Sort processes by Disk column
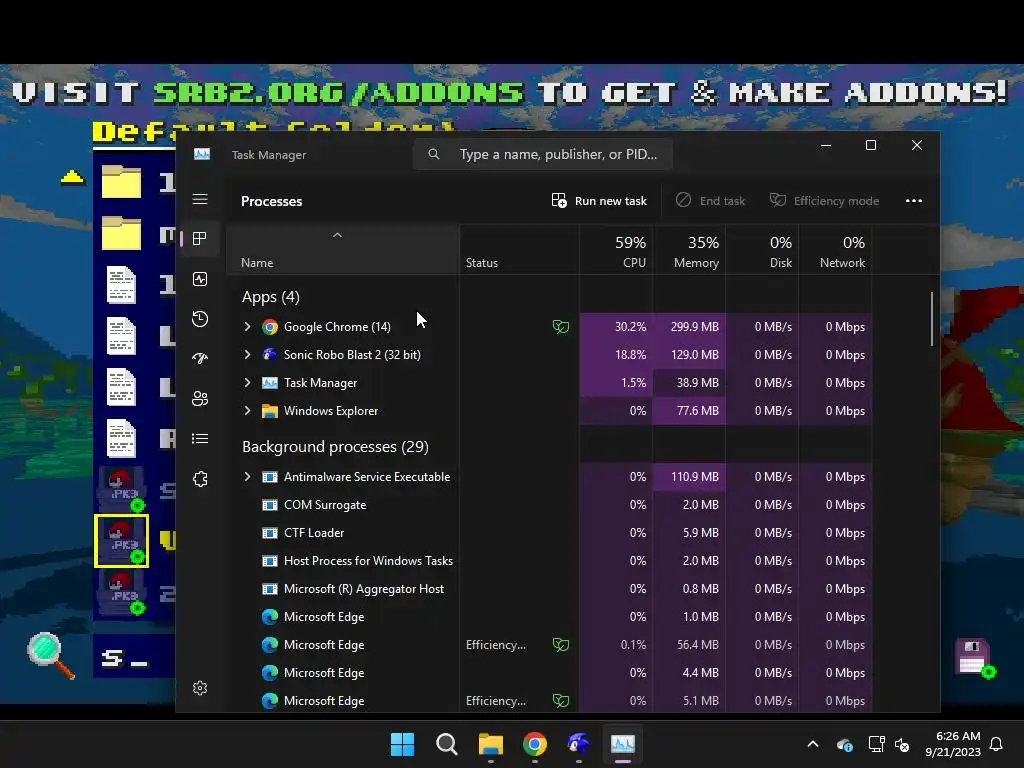Viewport: 1024px width, 768px height. 762,250
